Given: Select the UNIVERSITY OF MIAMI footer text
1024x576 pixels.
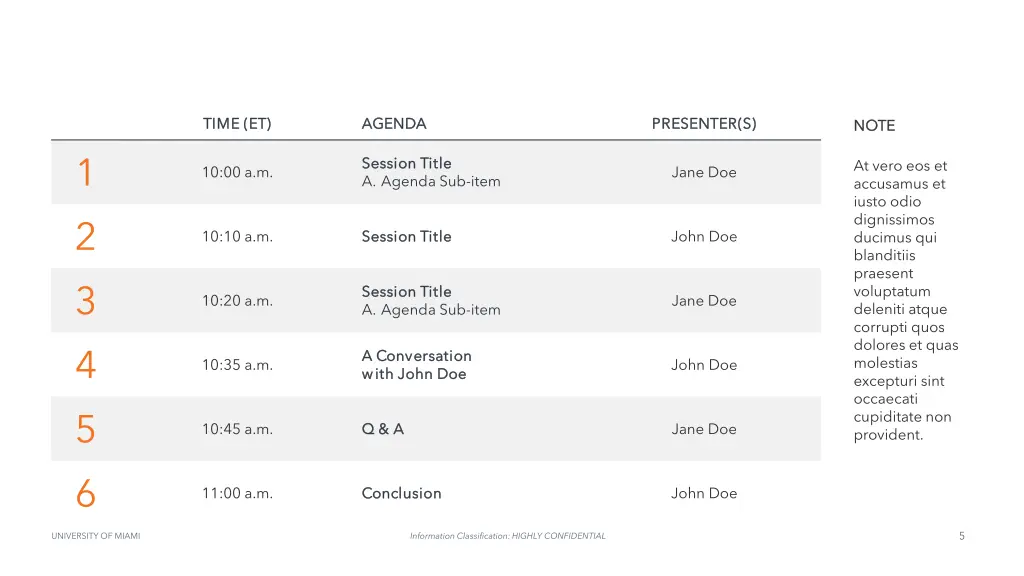Looking at the screenshot, I should (x=96, y=536).
